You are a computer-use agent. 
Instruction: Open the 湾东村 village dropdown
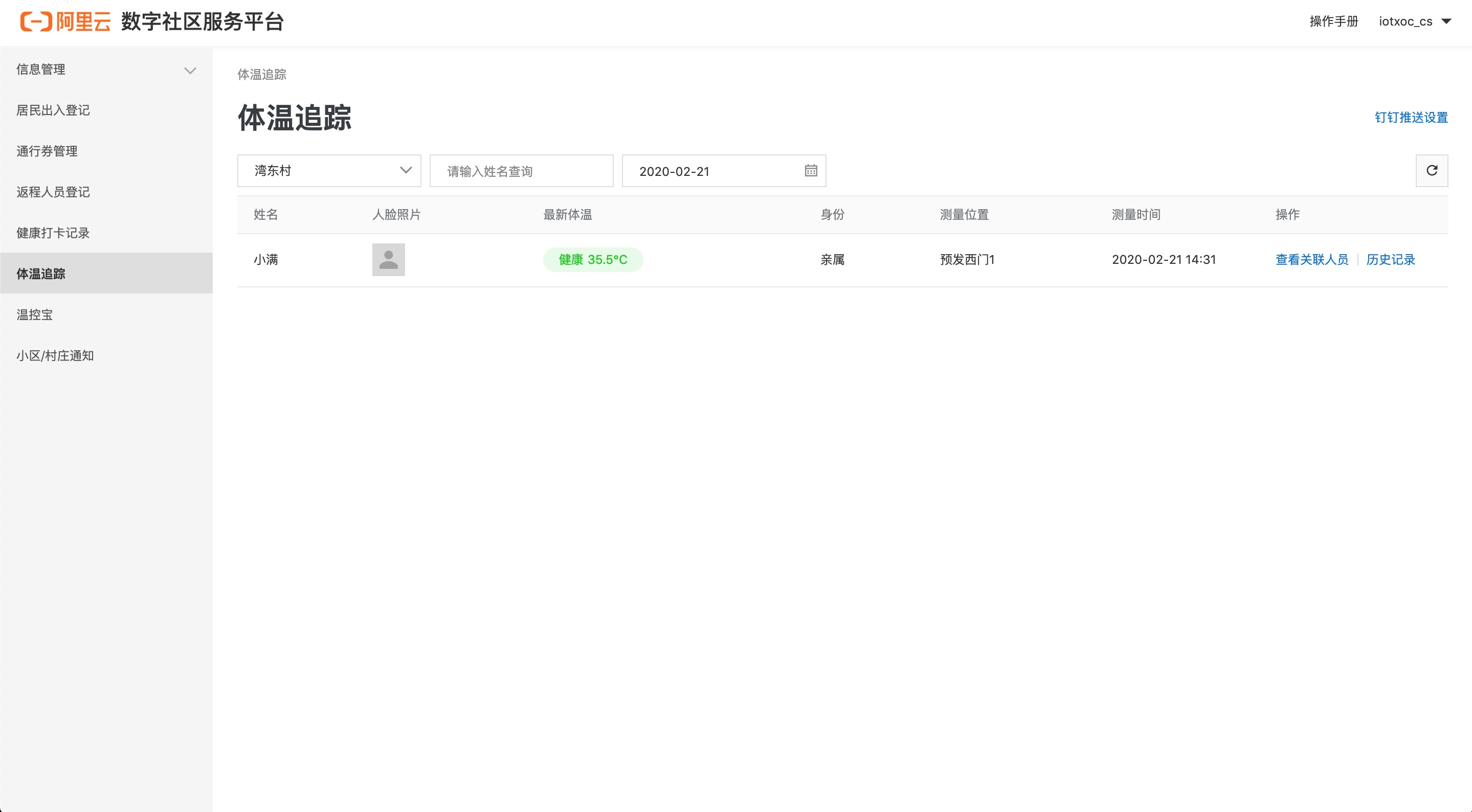pos(329,171)
